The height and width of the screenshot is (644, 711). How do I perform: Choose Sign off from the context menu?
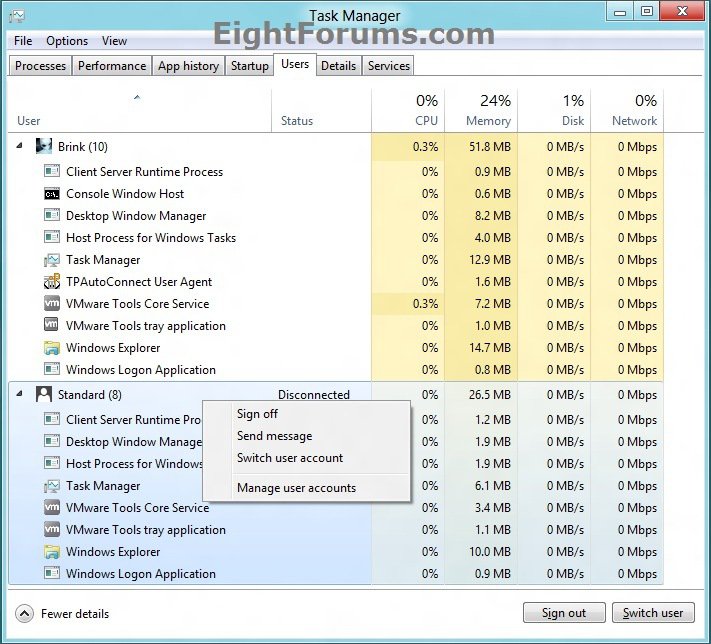click(257, 414)
